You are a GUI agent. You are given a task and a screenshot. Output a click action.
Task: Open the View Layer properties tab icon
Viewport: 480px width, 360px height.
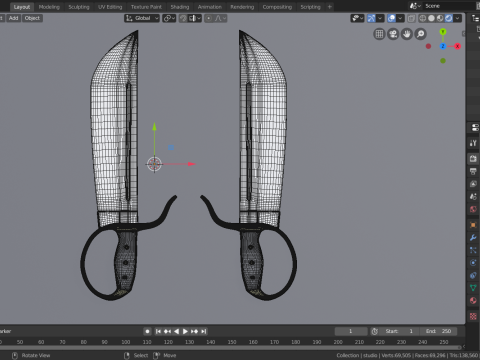click(x=473, y=184)
